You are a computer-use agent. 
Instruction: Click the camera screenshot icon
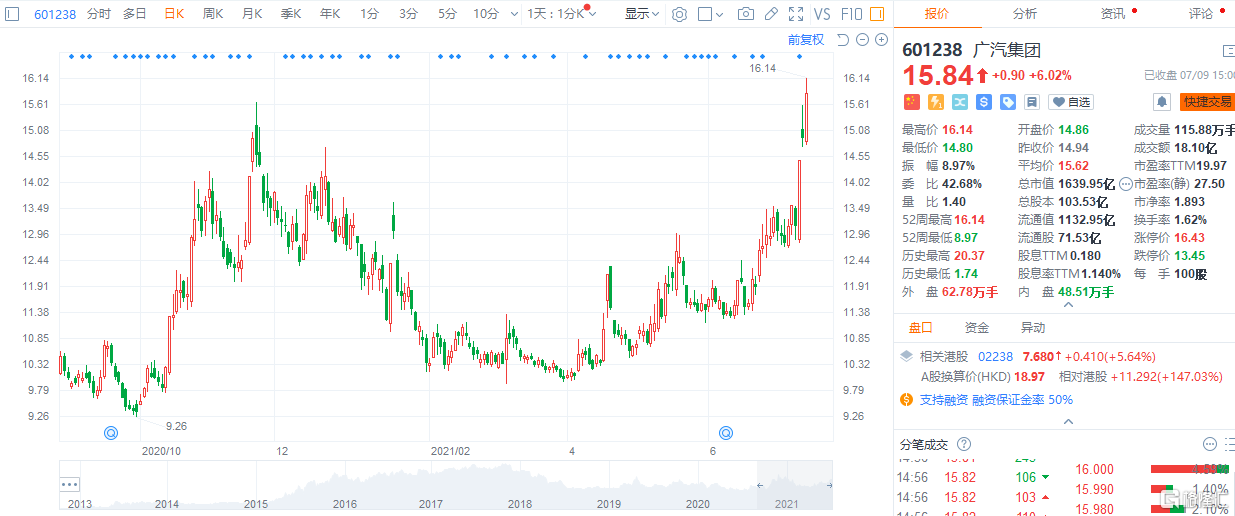click(746, 14)
